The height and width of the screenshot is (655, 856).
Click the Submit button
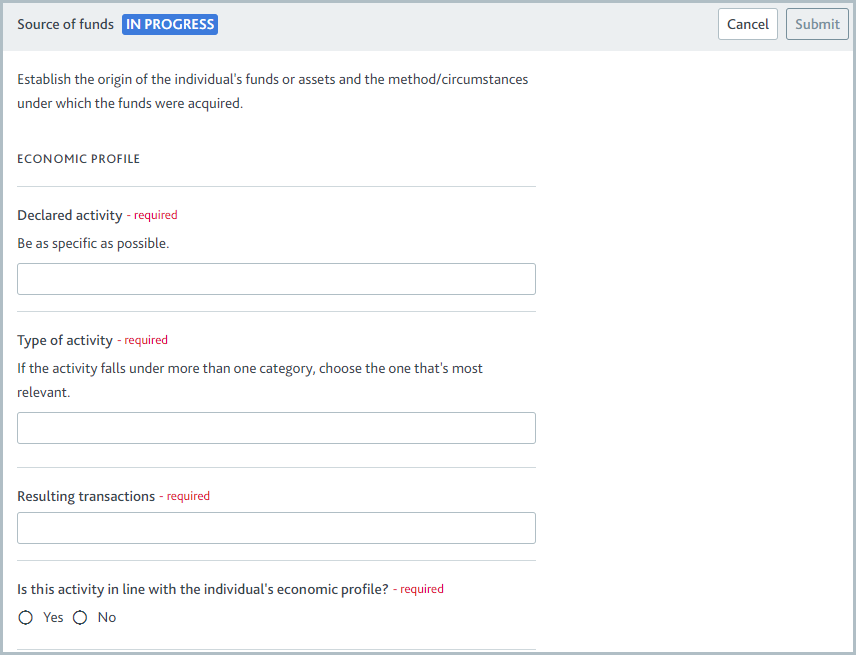pyautogui.click(x=817, y=23)
